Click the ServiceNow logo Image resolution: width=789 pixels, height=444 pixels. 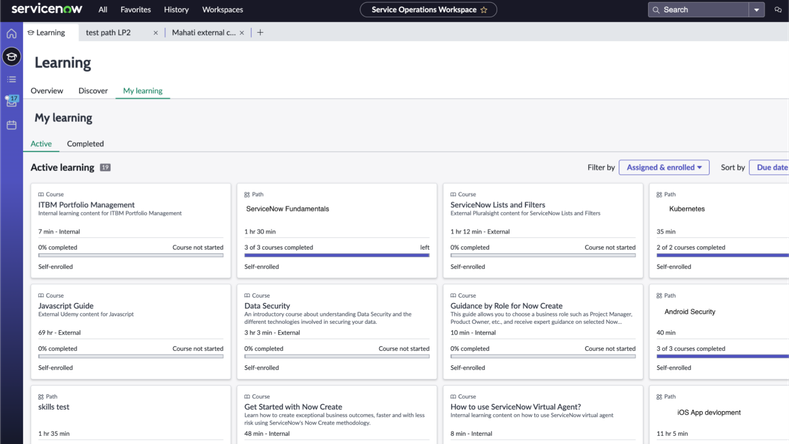[46, 9]
